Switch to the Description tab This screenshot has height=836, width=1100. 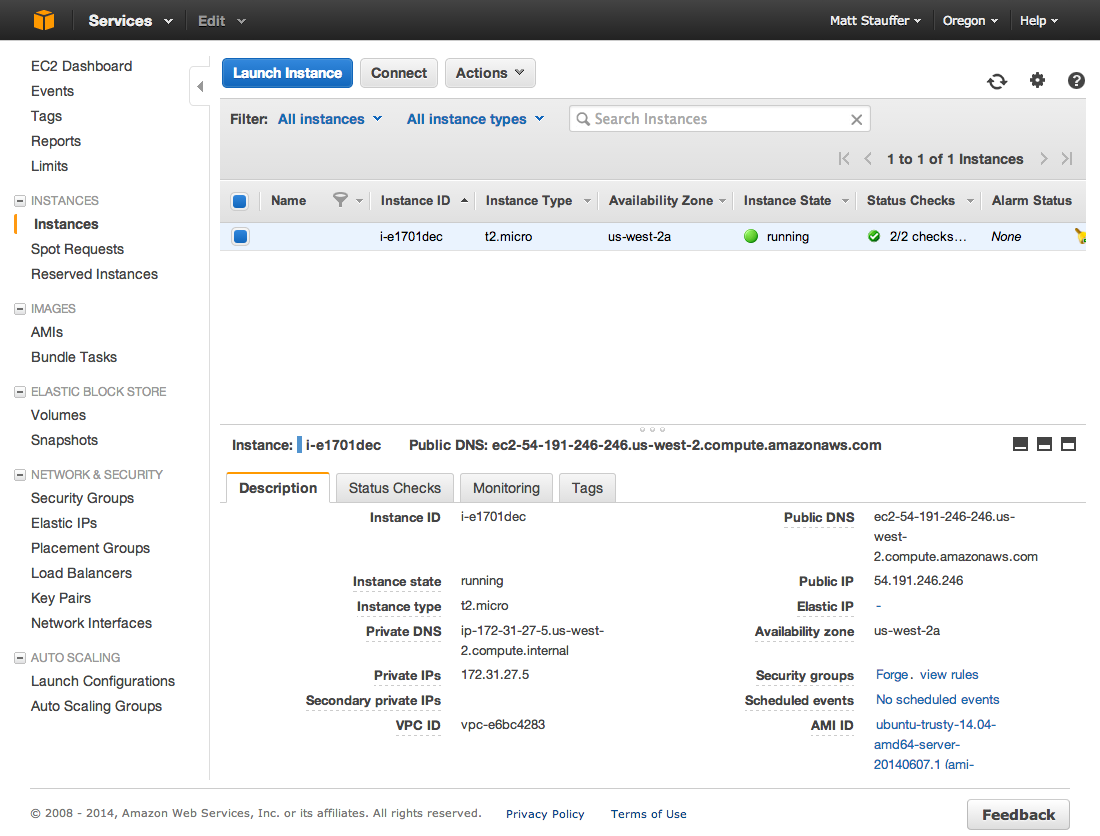pyautogui.click(x=278, y=488)
